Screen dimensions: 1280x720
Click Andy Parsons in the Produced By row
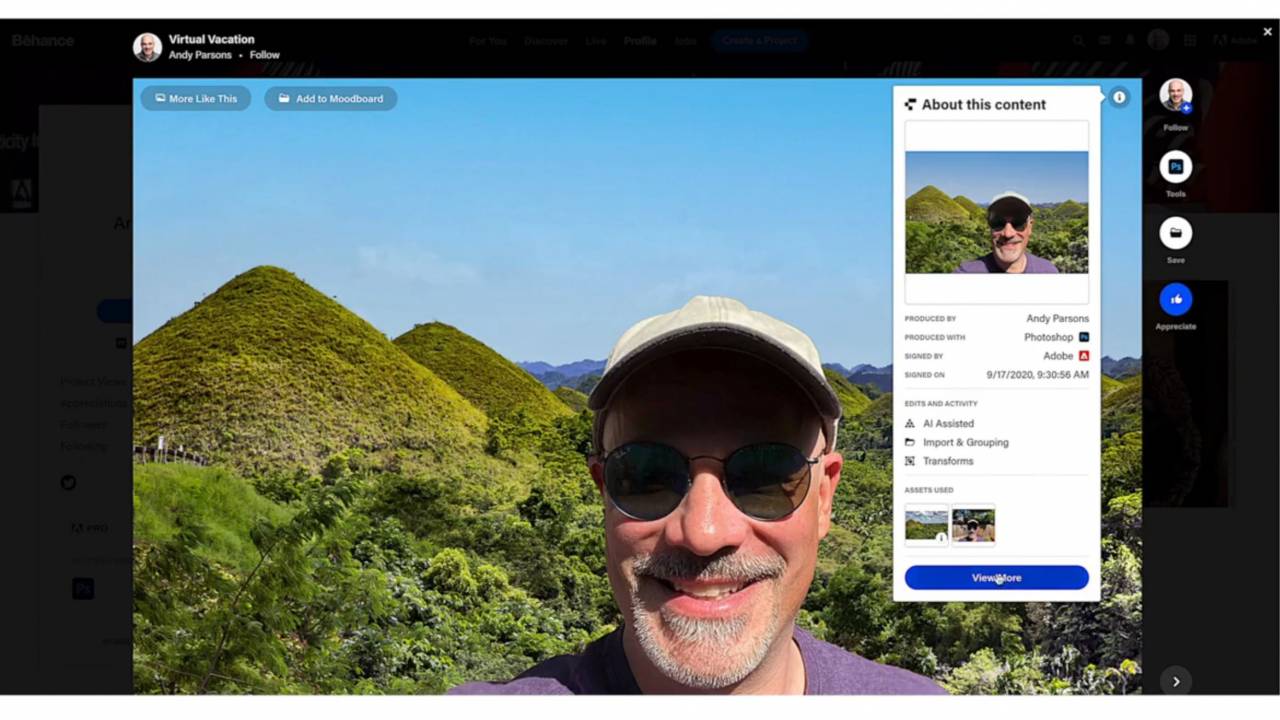pos(1057,318)
